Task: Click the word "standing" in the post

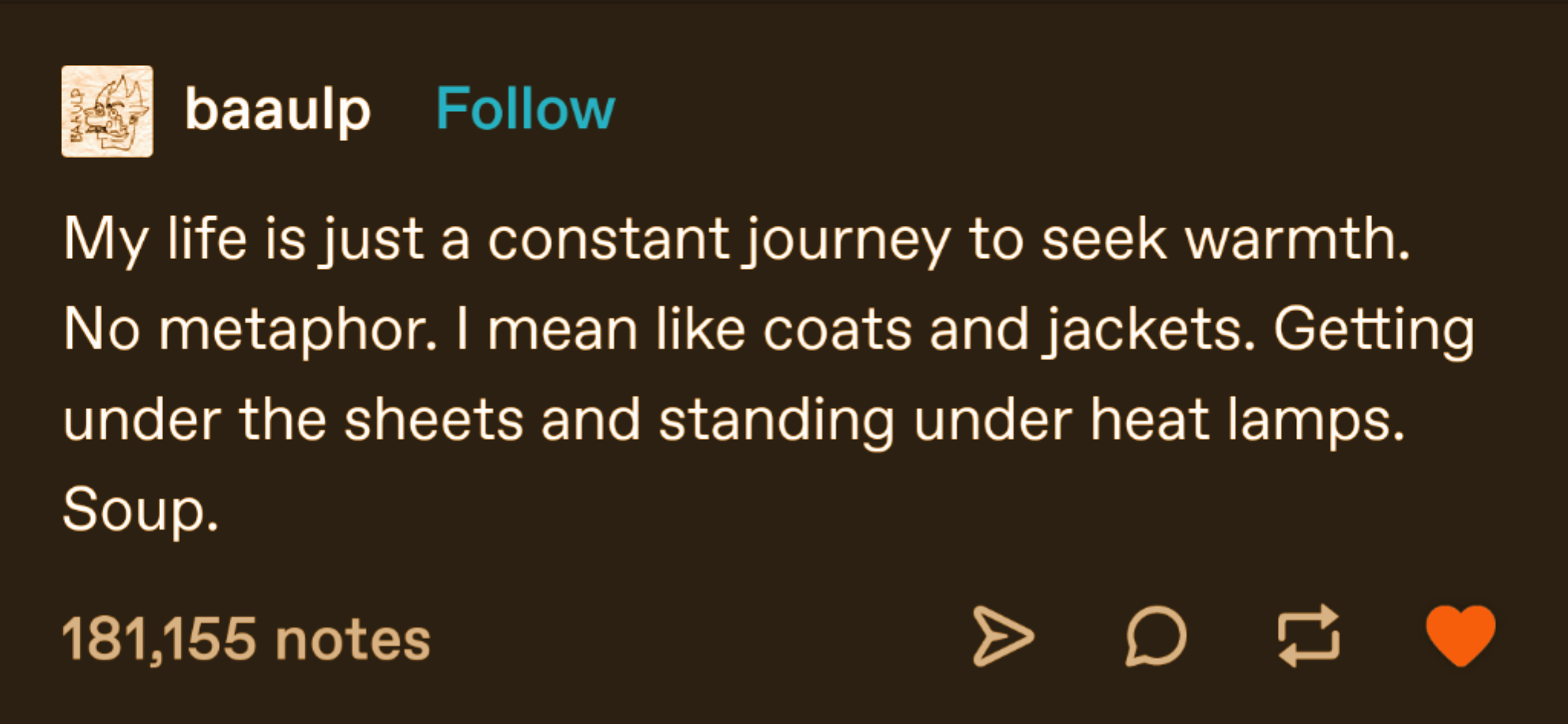Action: (x=776, y=421)
